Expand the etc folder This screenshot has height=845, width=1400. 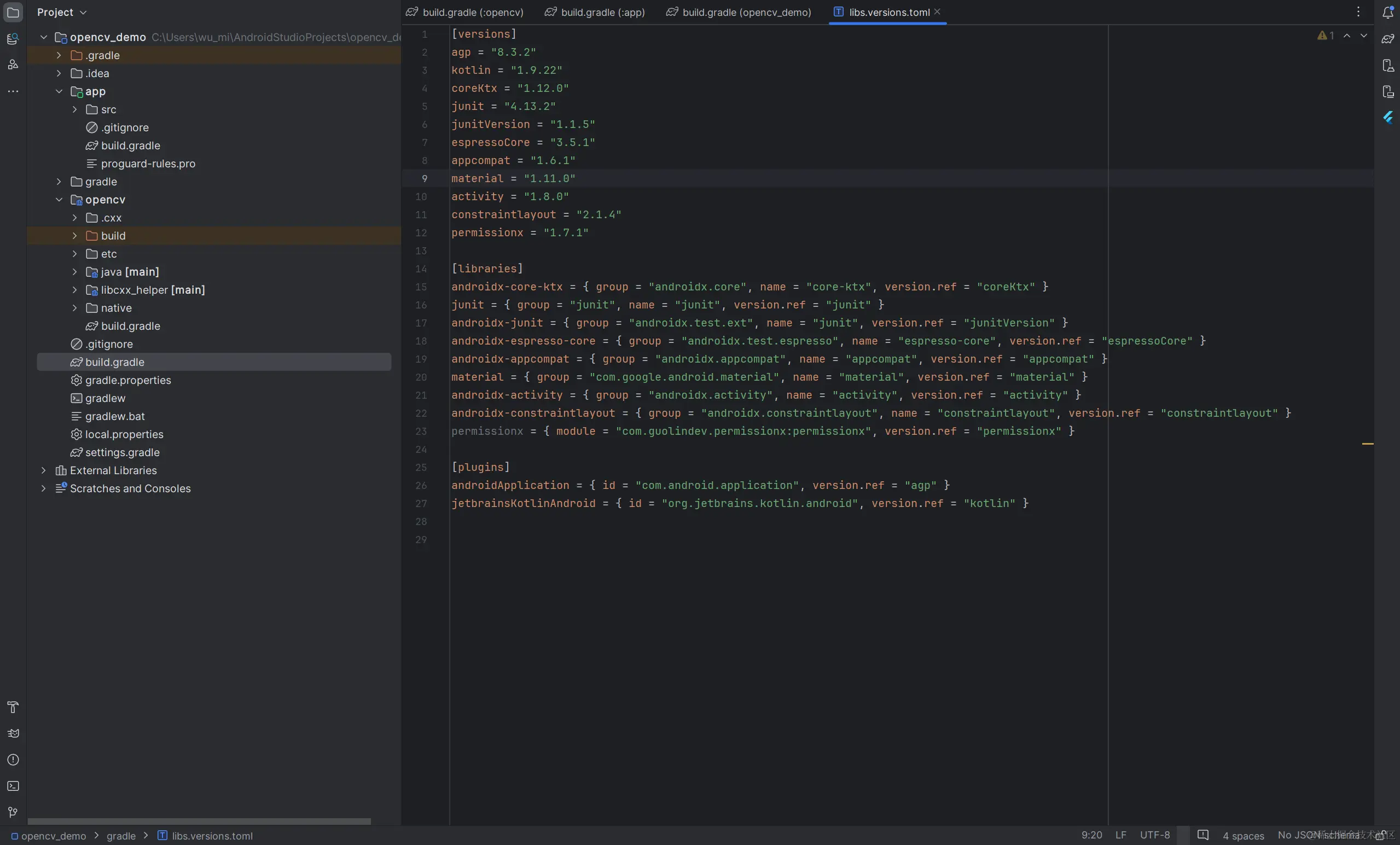[74, 253]
